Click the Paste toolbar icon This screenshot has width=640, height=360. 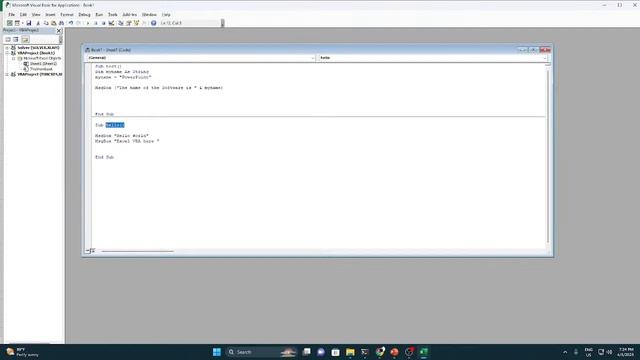point(53,23)
